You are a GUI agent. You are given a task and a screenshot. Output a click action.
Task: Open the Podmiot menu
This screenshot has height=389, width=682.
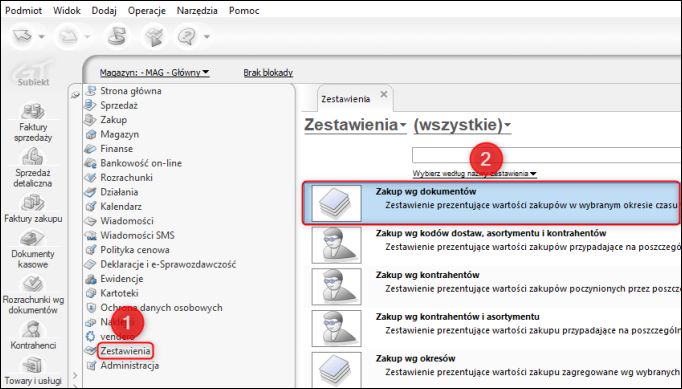pos(23,10)
